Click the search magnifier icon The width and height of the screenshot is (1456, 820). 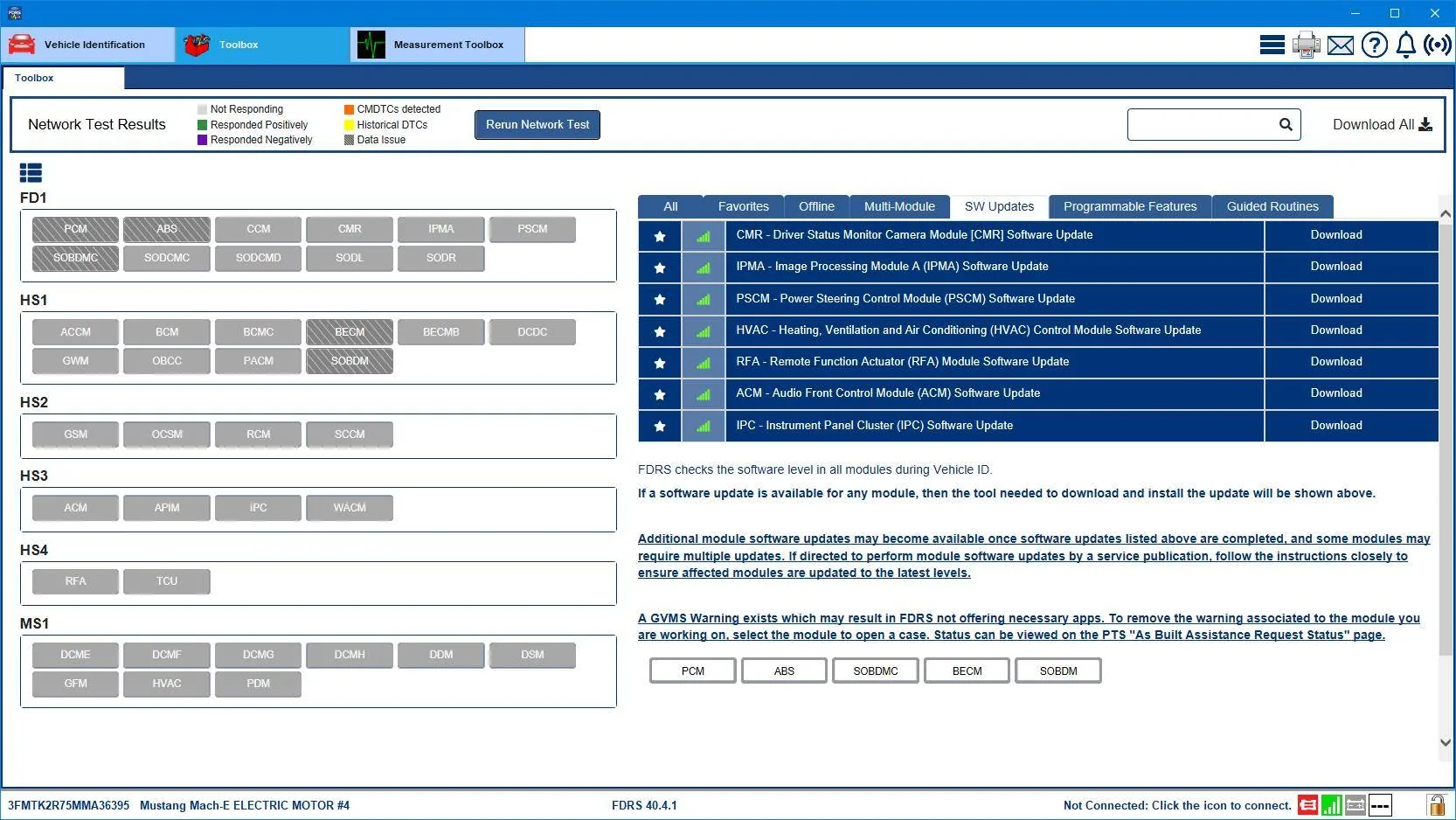point(1286,124)
